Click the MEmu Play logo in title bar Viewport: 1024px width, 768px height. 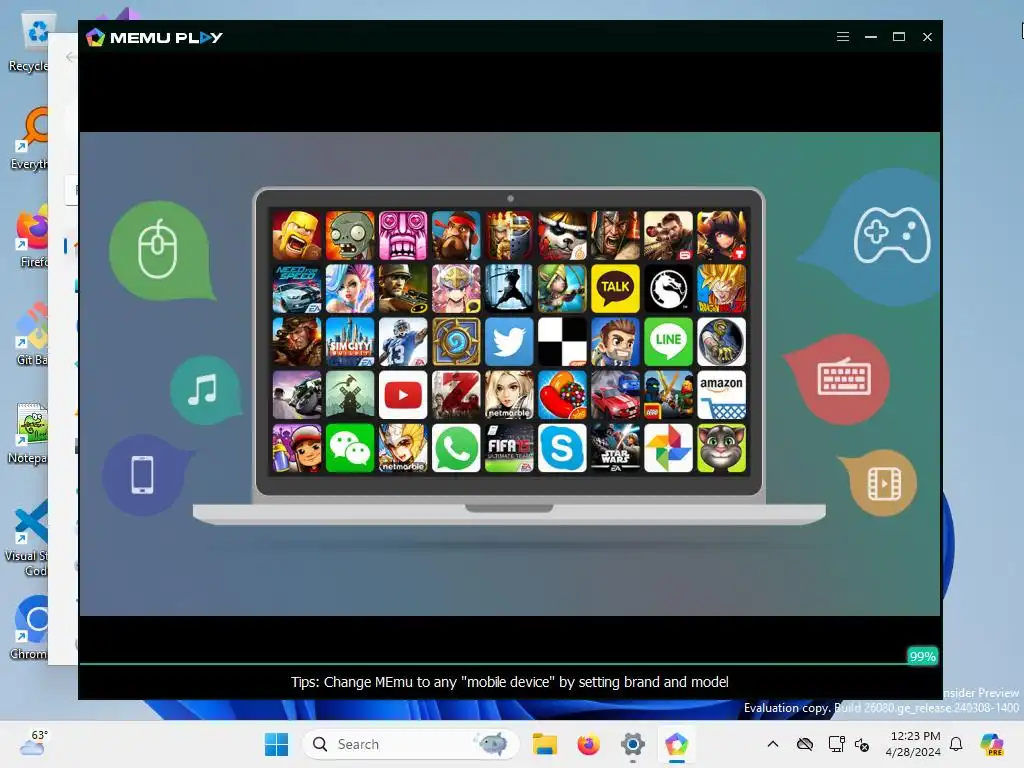click(154, 37)
